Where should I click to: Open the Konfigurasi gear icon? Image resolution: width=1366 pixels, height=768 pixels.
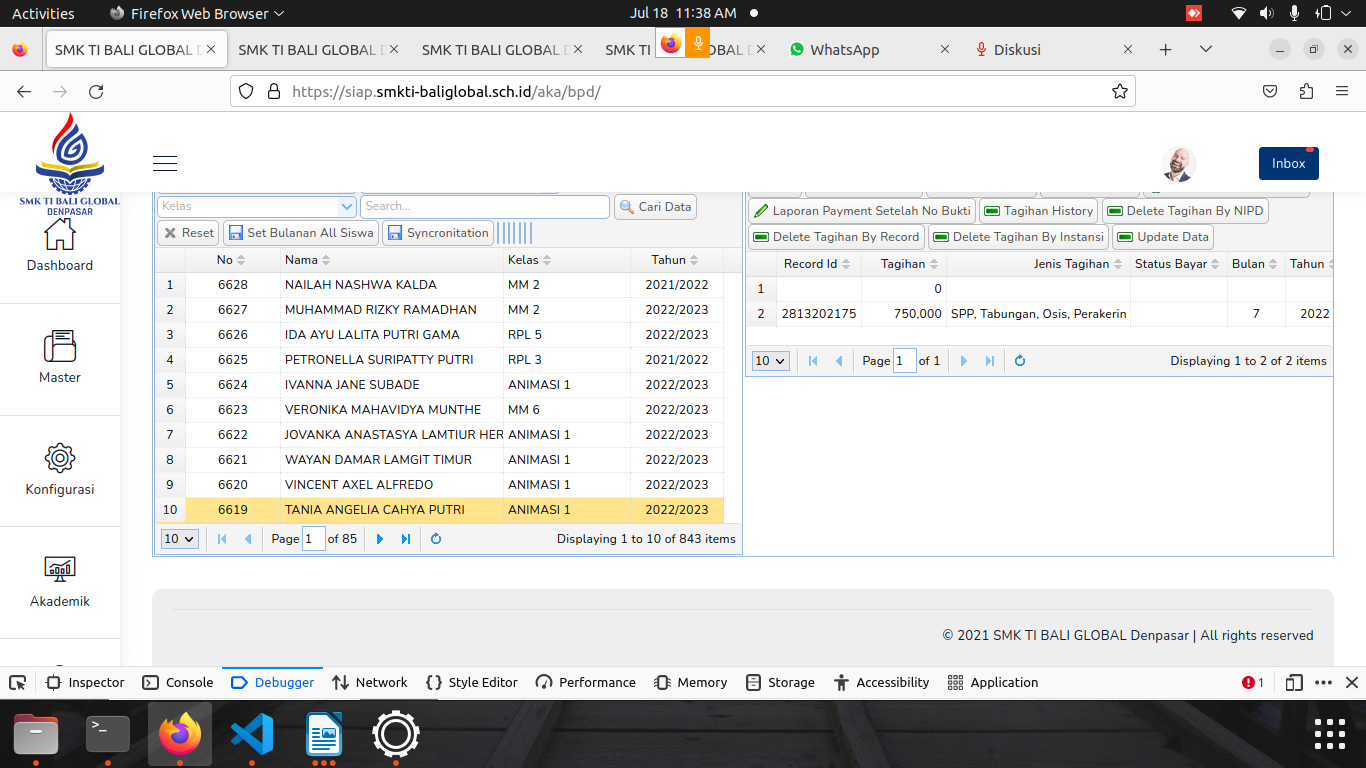click(60, 459)
